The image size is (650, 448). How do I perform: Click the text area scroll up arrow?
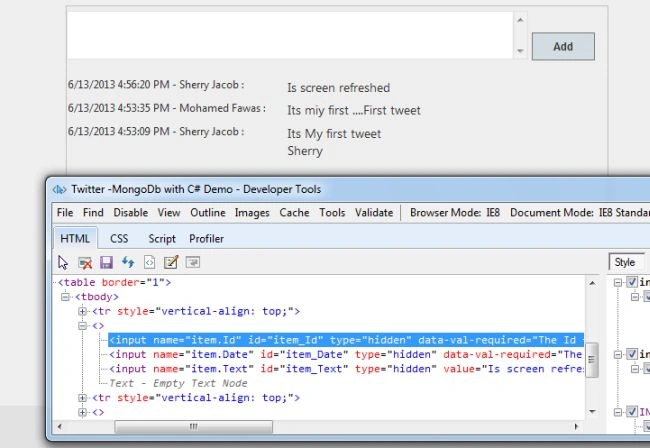pyautogui.click(x=520, y=19)
